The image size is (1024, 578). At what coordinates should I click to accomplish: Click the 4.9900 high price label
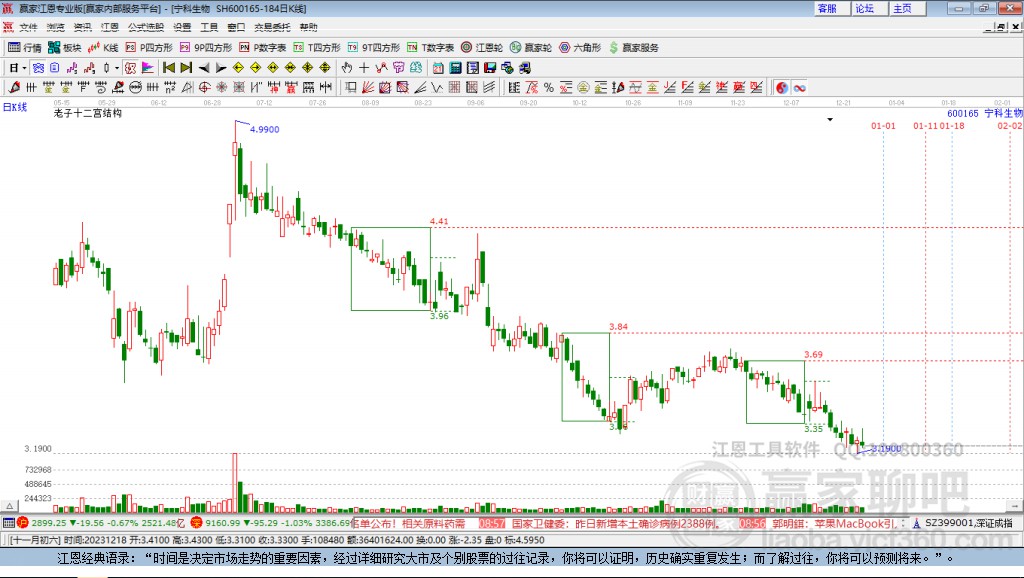tap(264, 129)
